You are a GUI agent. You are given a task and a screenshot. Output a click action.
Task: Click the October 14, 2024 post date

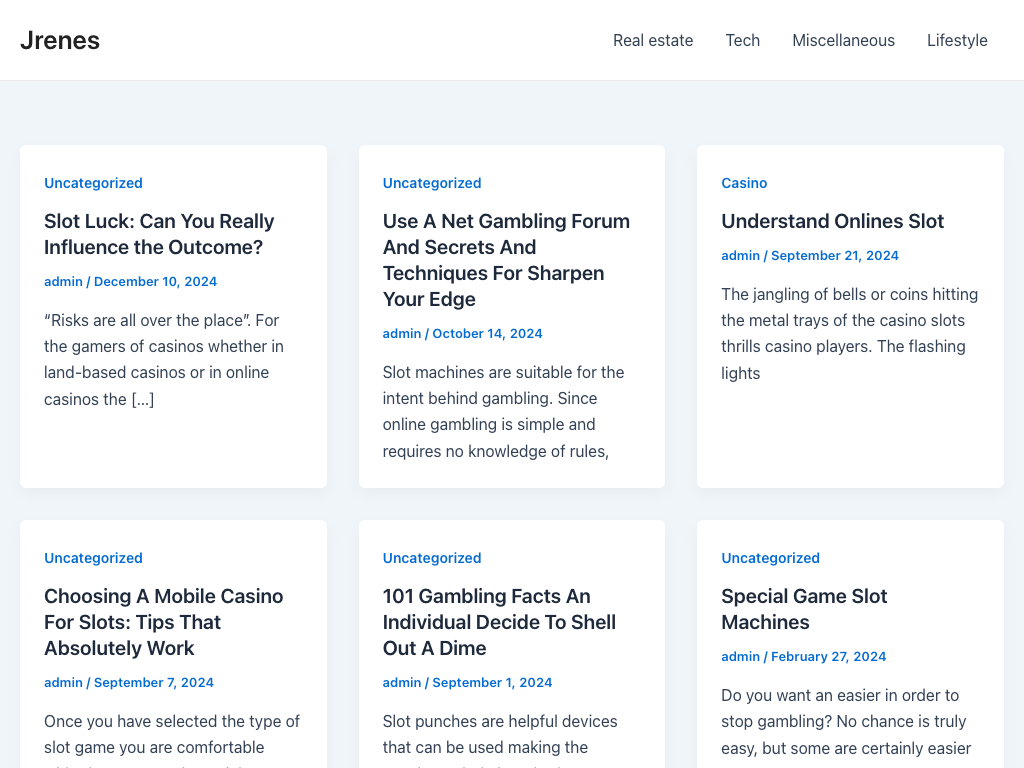tap(487, 333)
